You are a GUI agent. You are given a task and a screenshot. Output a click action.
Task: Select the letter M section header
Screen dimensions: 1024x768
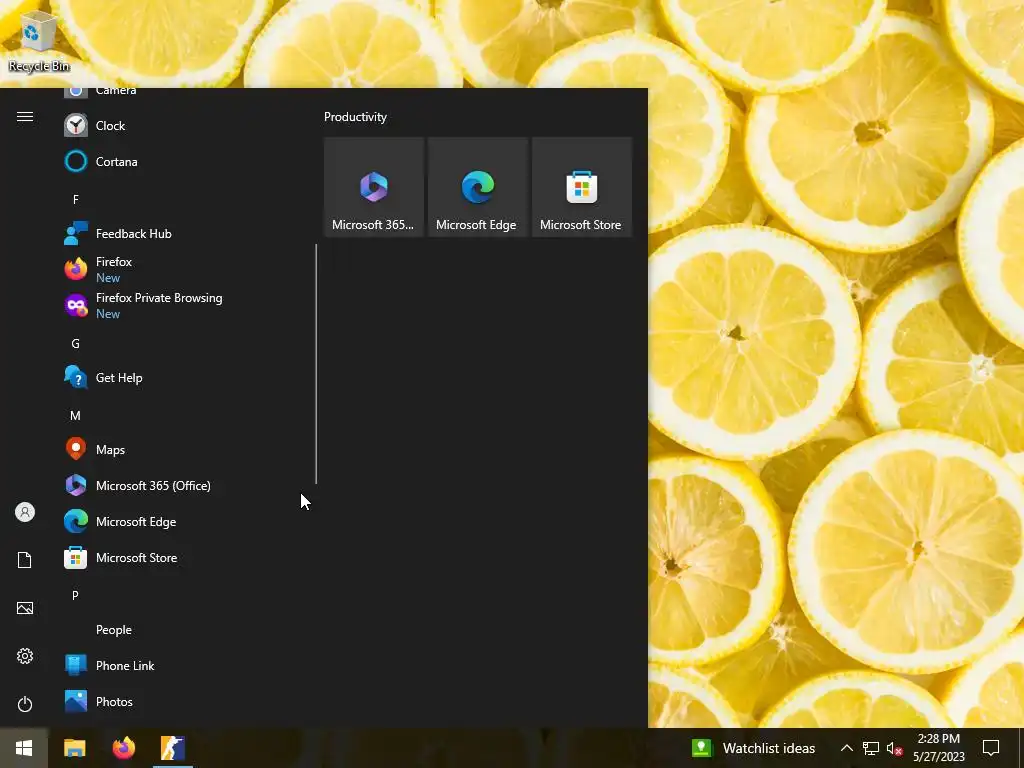(x=76, y=415)
